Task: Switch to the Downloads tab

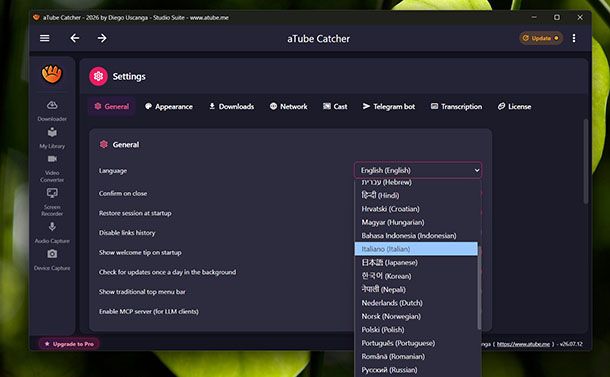Action: pyautogui.click(x=231, y=106)
